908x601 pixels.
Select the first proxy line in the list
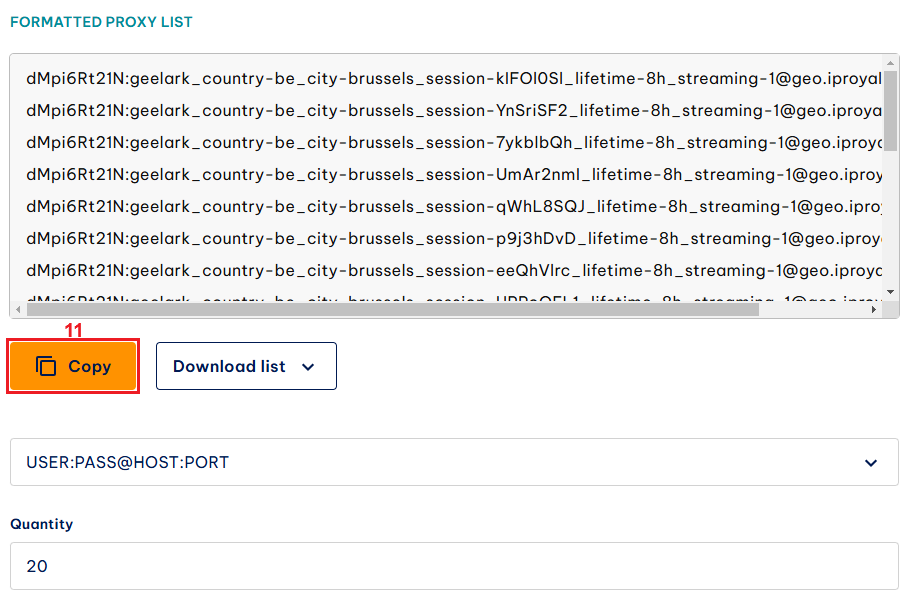click(x=450, y=78)
